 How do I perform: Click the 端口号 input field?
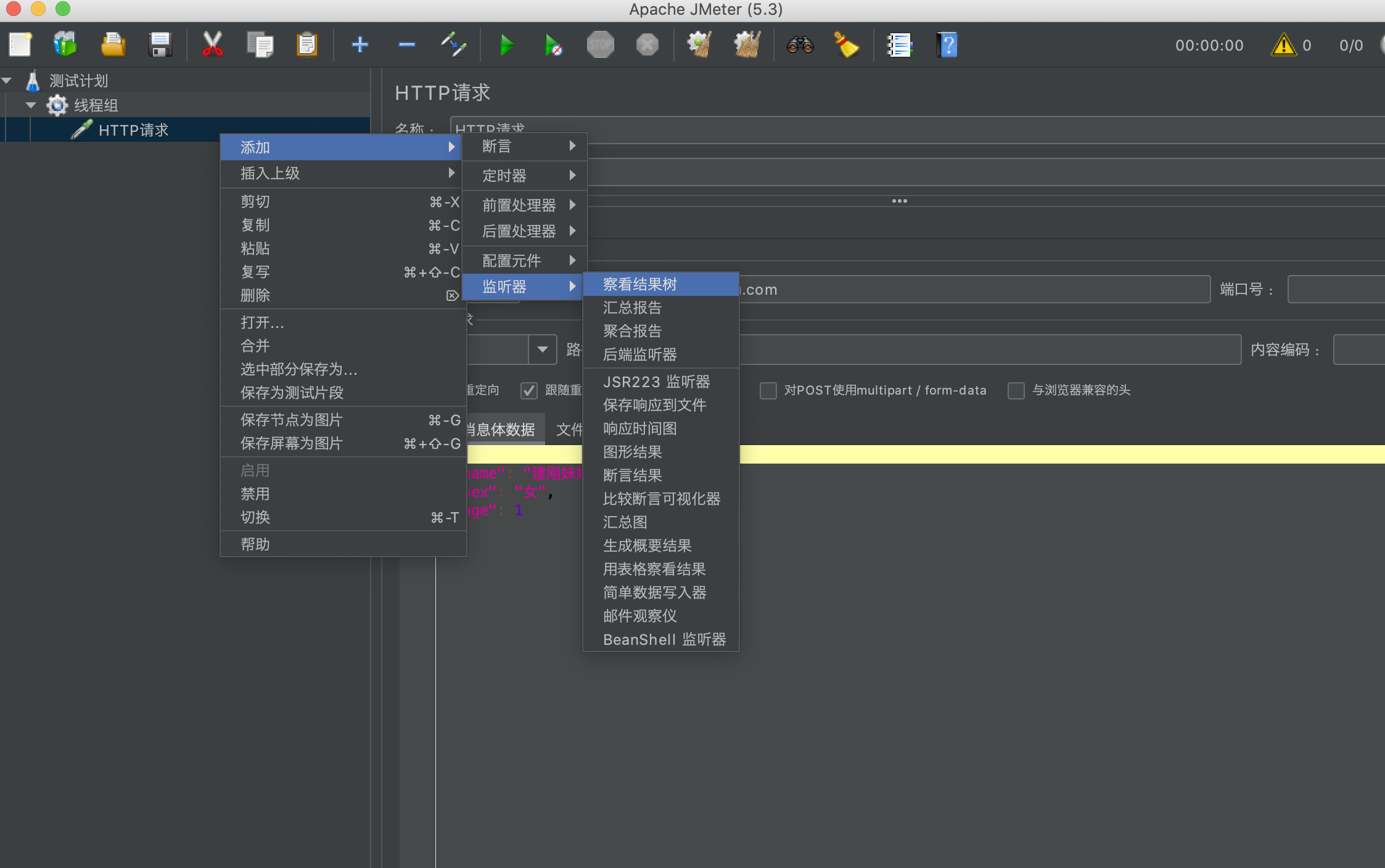1336,289
